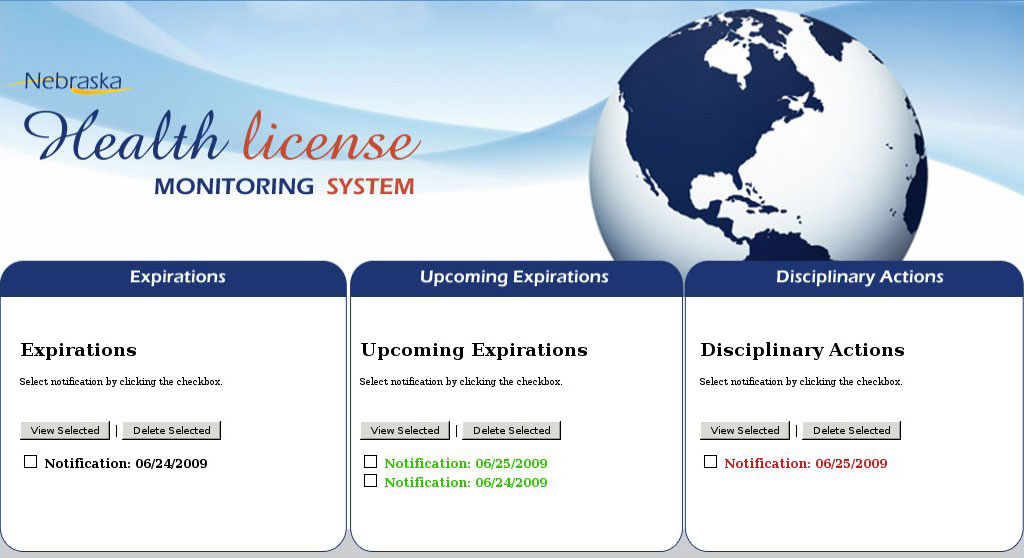Screen dimensions: 1024x558
Task: Click the green Notification: 06/25/2009 text
Action: pos(466,464)
